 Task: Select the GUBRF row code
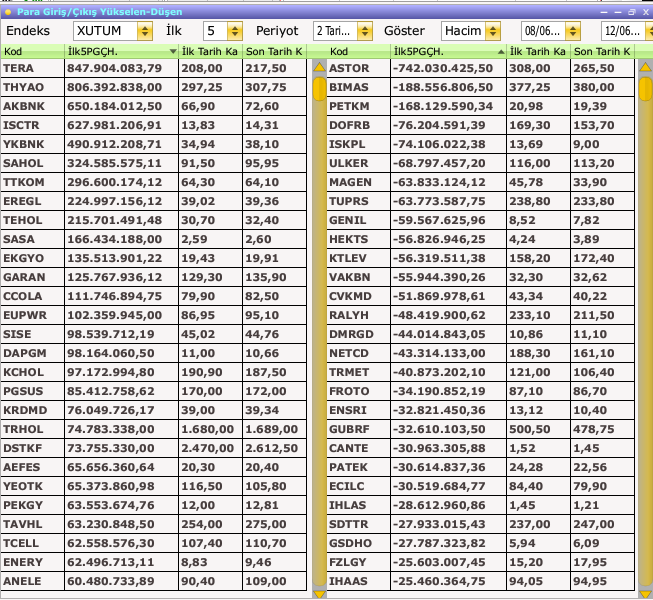(x=349, y=429)
